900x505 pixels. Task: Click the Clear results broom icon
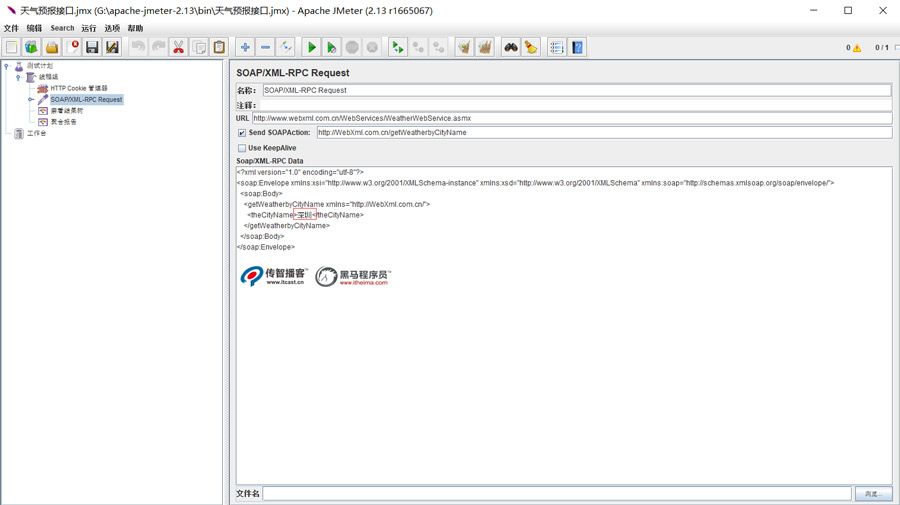point(464,48)
